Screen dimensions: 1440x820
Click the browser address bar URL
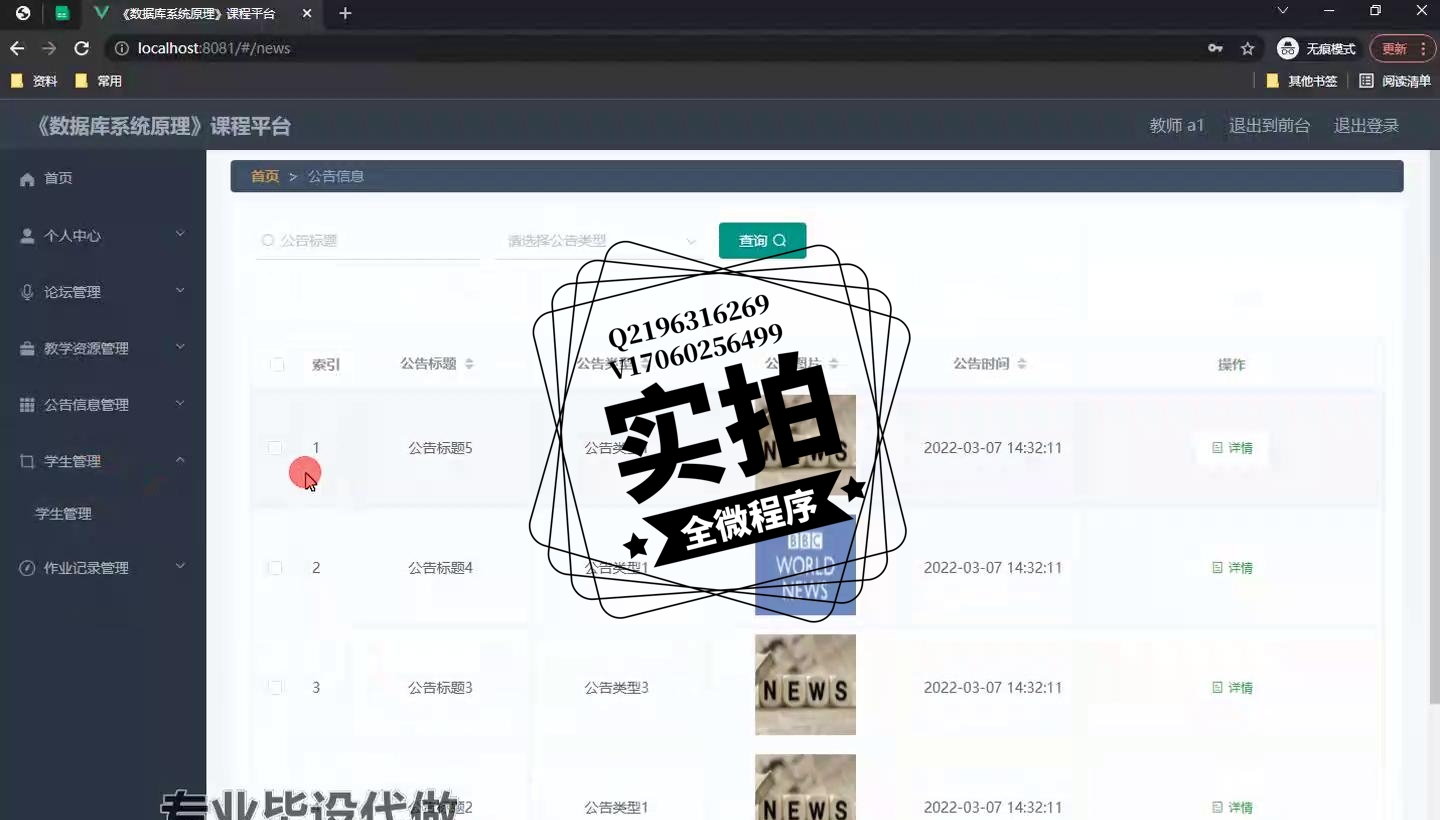click(214, 48)
